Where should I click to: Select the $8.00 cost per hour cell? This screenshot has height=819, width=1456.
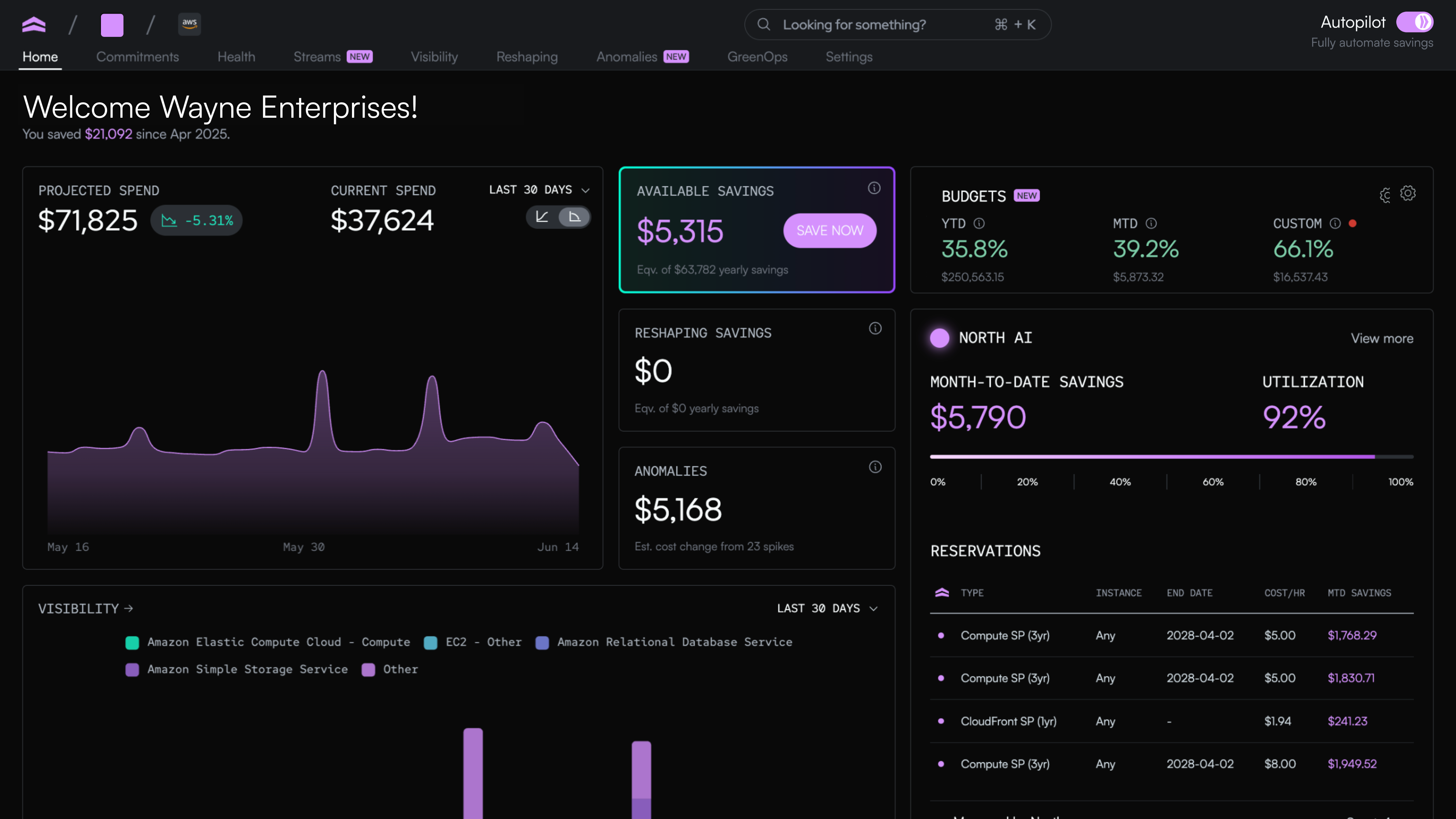[1280, 764]
